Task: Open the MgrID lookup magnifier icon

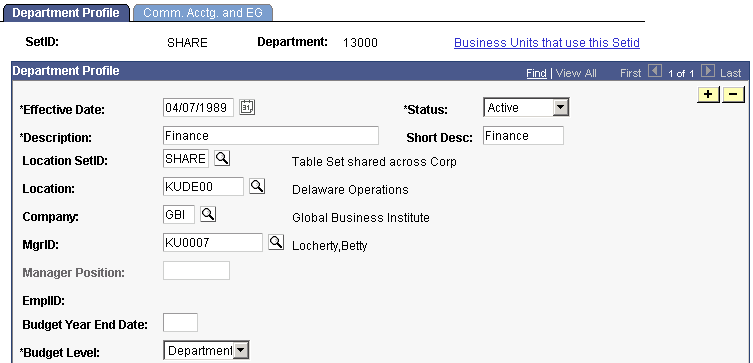Action: [276, 242]
